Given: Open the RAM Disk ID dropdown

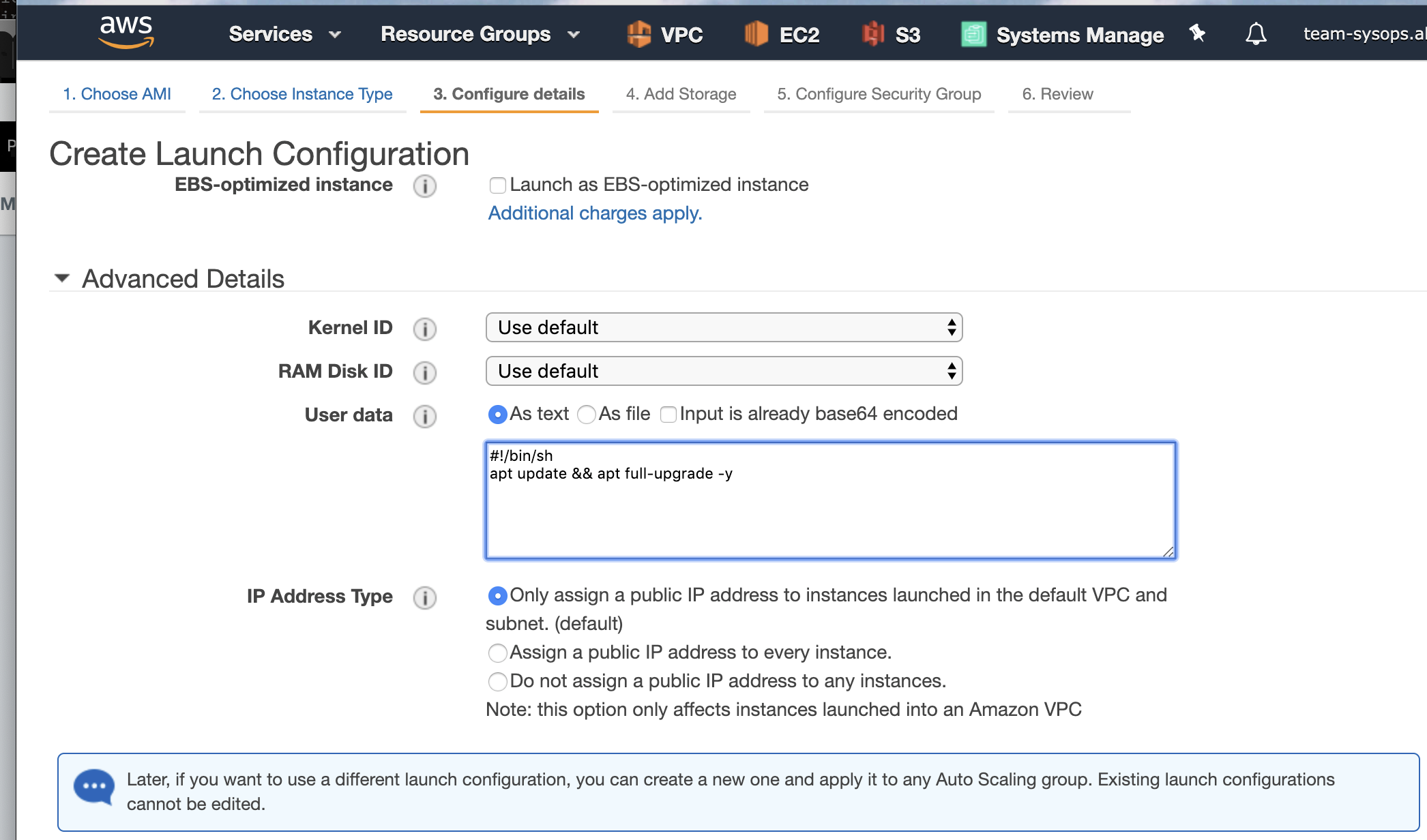Looking at the screenshot, I should pos(724,372).
